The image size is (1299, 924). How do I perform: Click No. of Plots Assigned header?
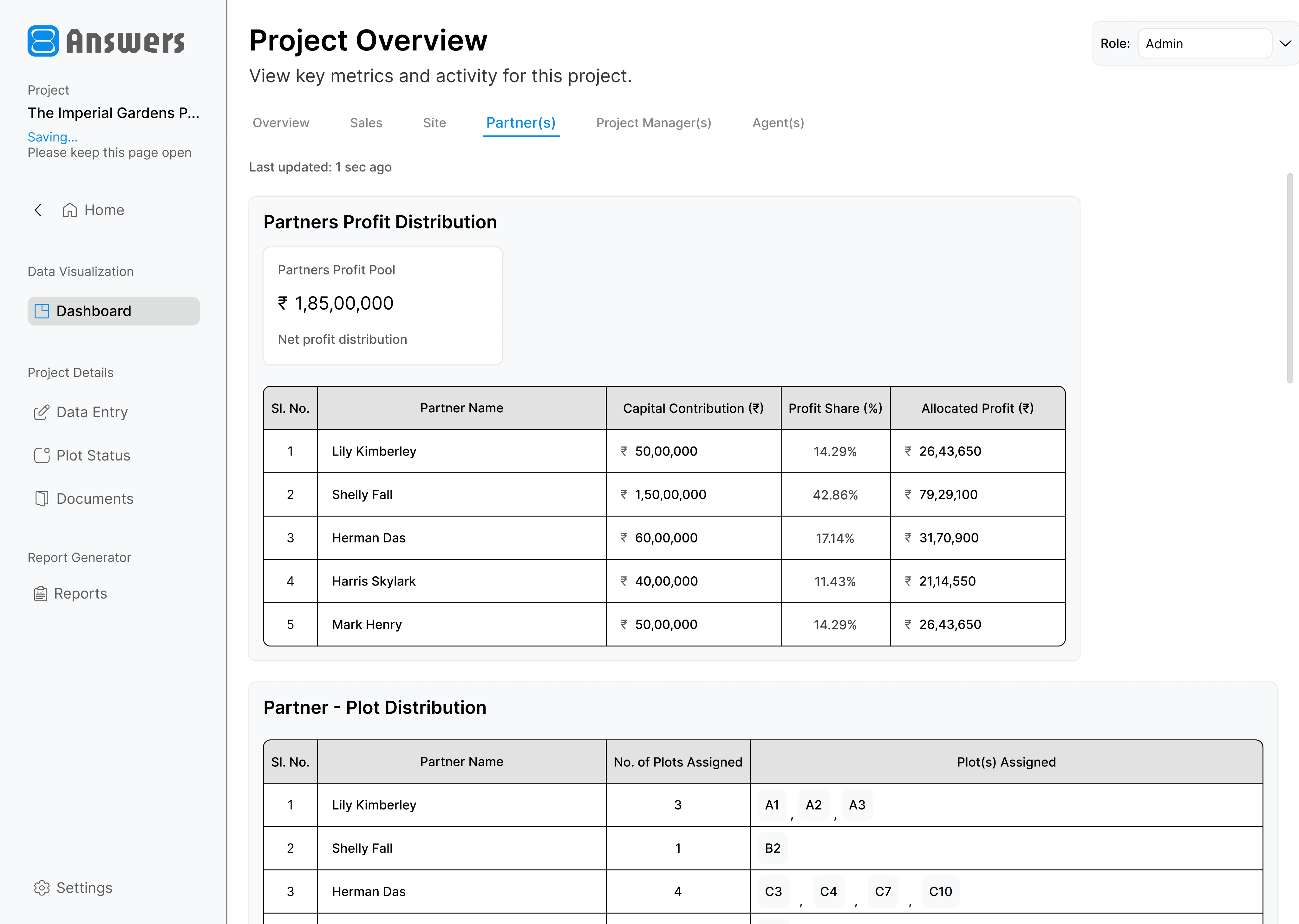678,762
